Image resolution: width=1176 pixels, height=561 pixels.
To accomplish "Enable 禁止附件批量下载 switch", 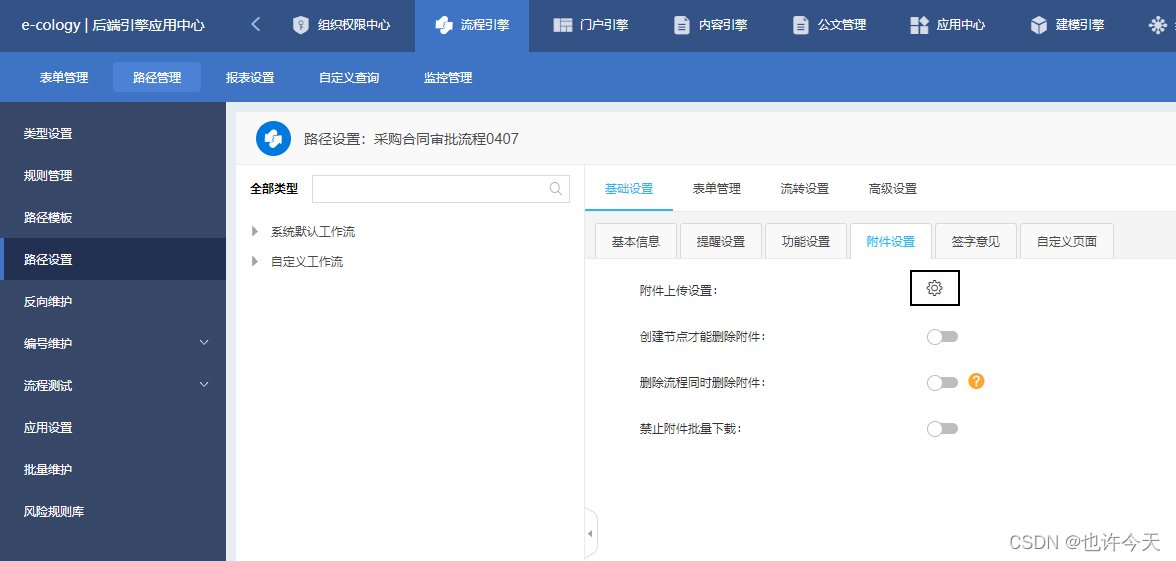I will (942, 429).
